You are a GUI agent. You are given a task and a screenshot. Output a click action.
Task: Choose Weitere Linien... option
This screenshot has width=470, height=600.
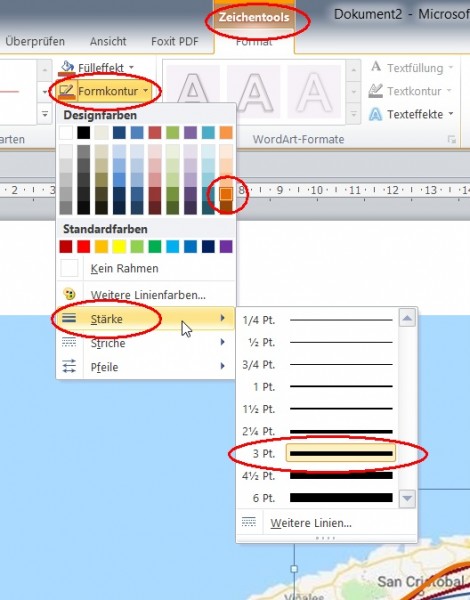(x=326, y=522)
